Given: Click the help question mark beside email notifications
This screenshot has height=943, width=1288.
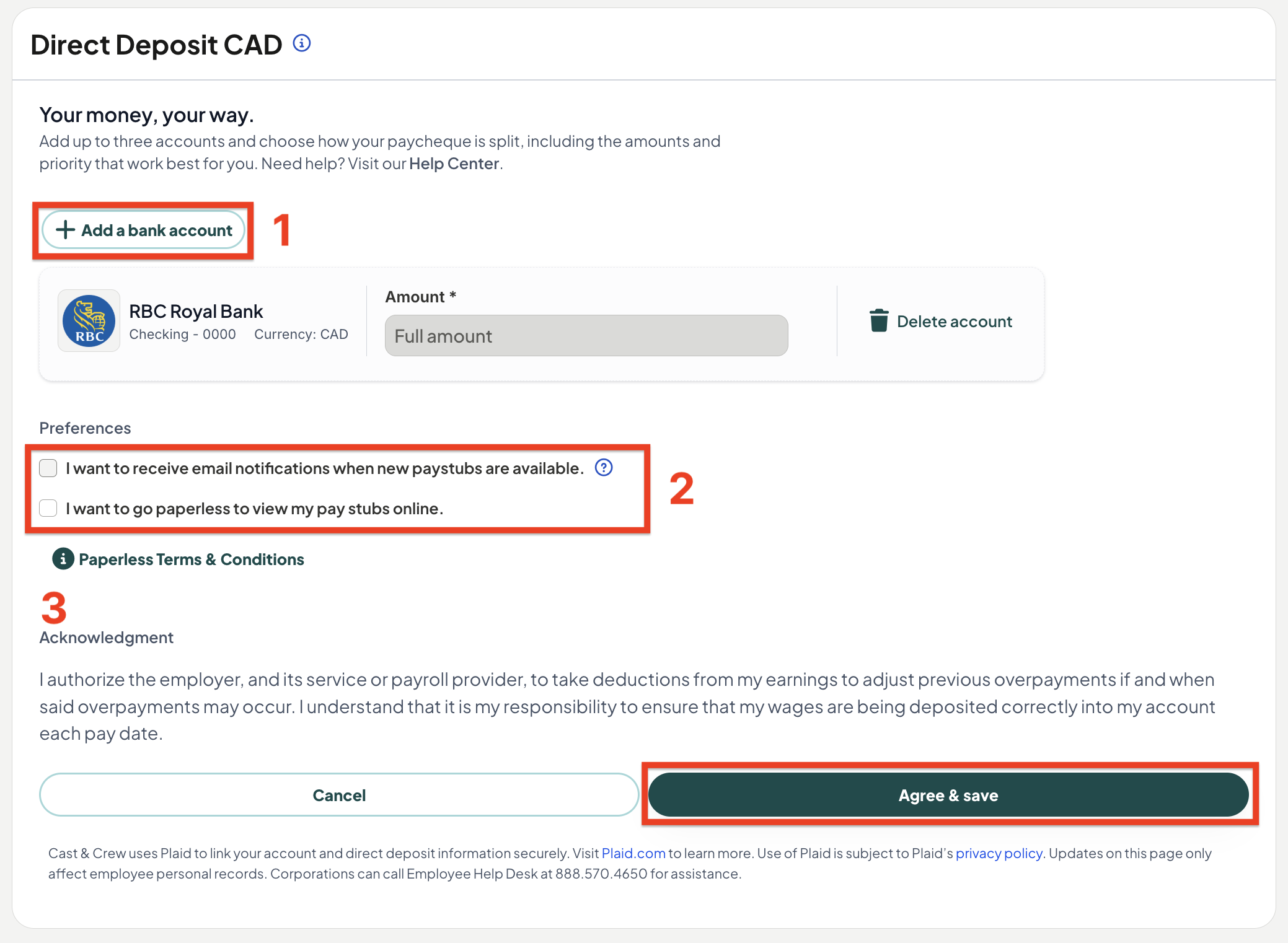Looking at the screenshot, I should [x=604, y=468].
